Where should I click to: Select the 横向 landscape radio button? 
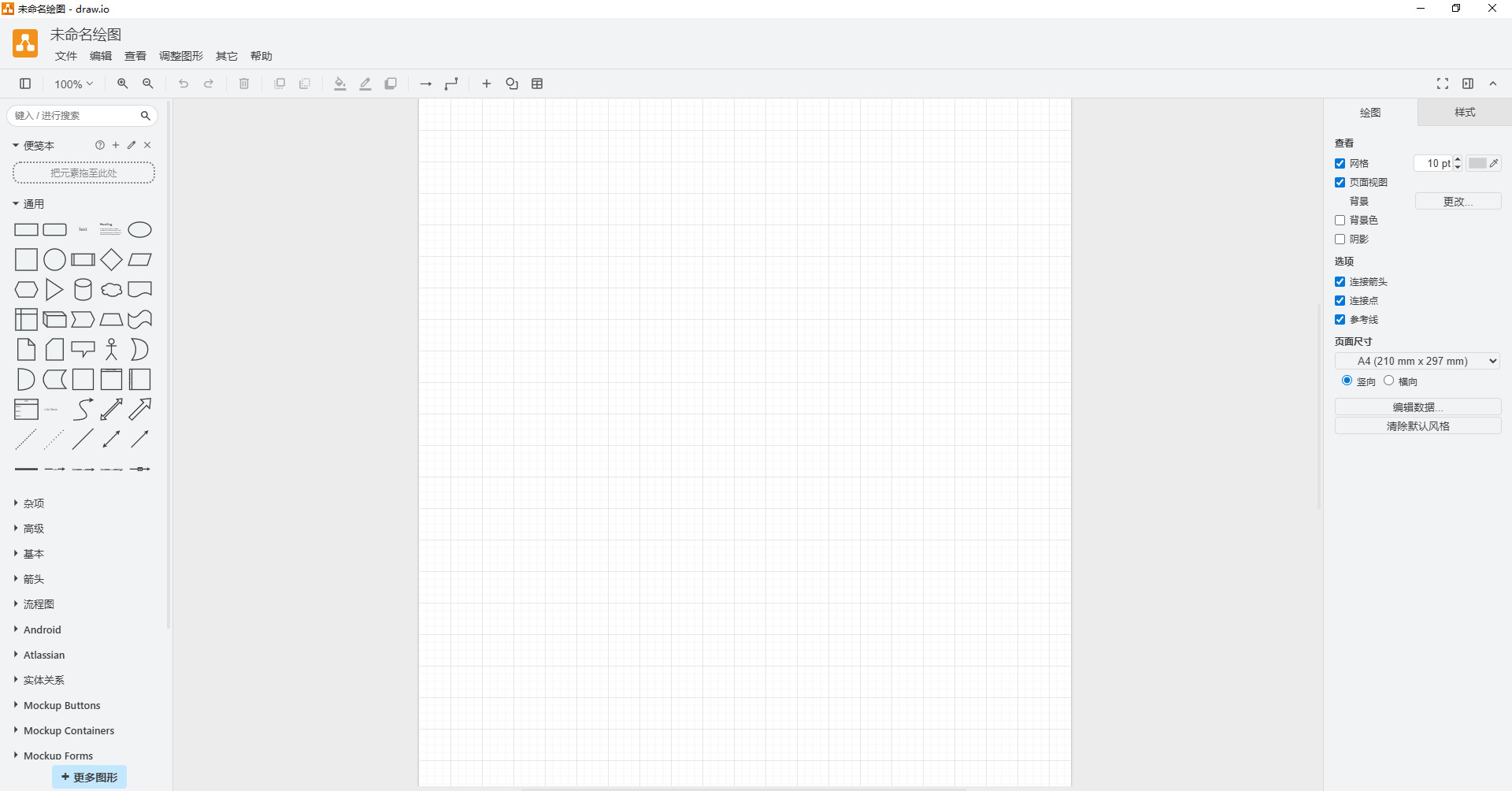pos(1388,381)
